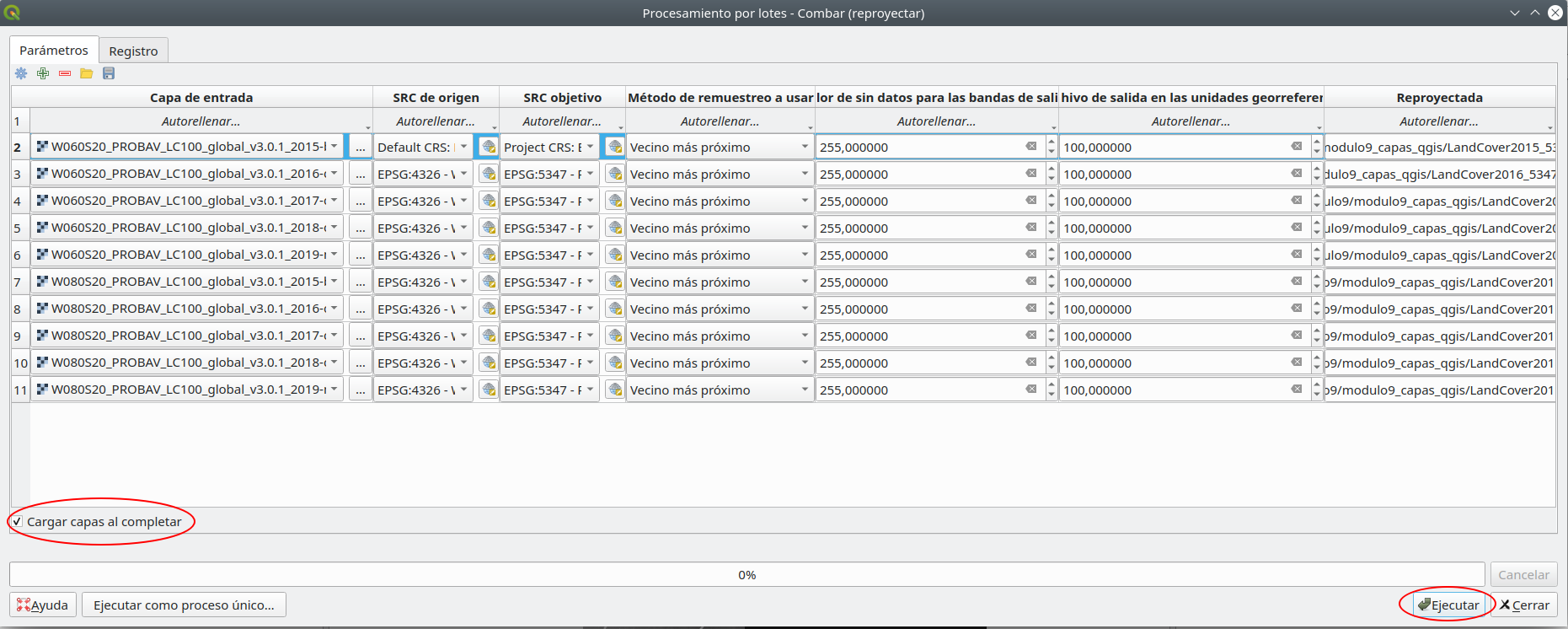Open EPSG:5347 target CRS dropdown in row 5
The width and height of the screenshot is (1568, 629).
click(x=549, y=228)
